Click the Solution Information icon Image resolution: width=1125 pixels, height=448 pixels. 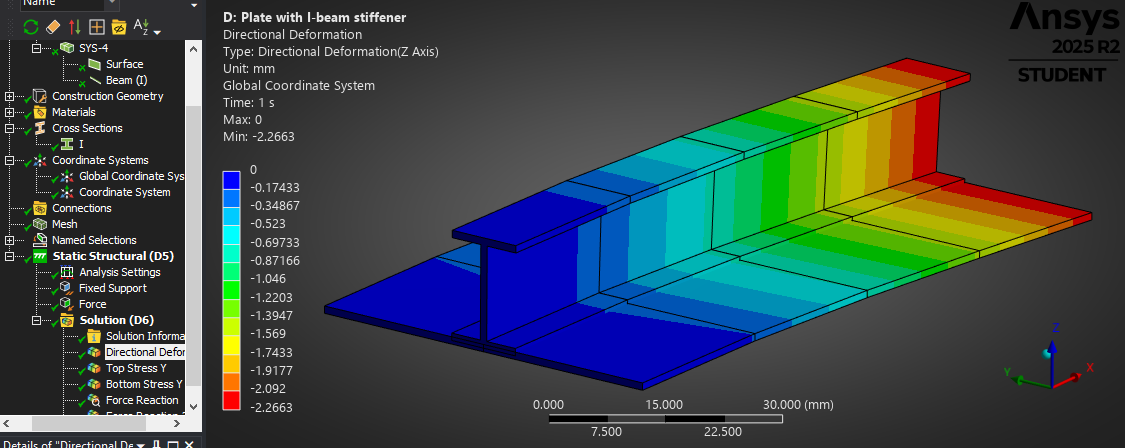click(94, 336)
